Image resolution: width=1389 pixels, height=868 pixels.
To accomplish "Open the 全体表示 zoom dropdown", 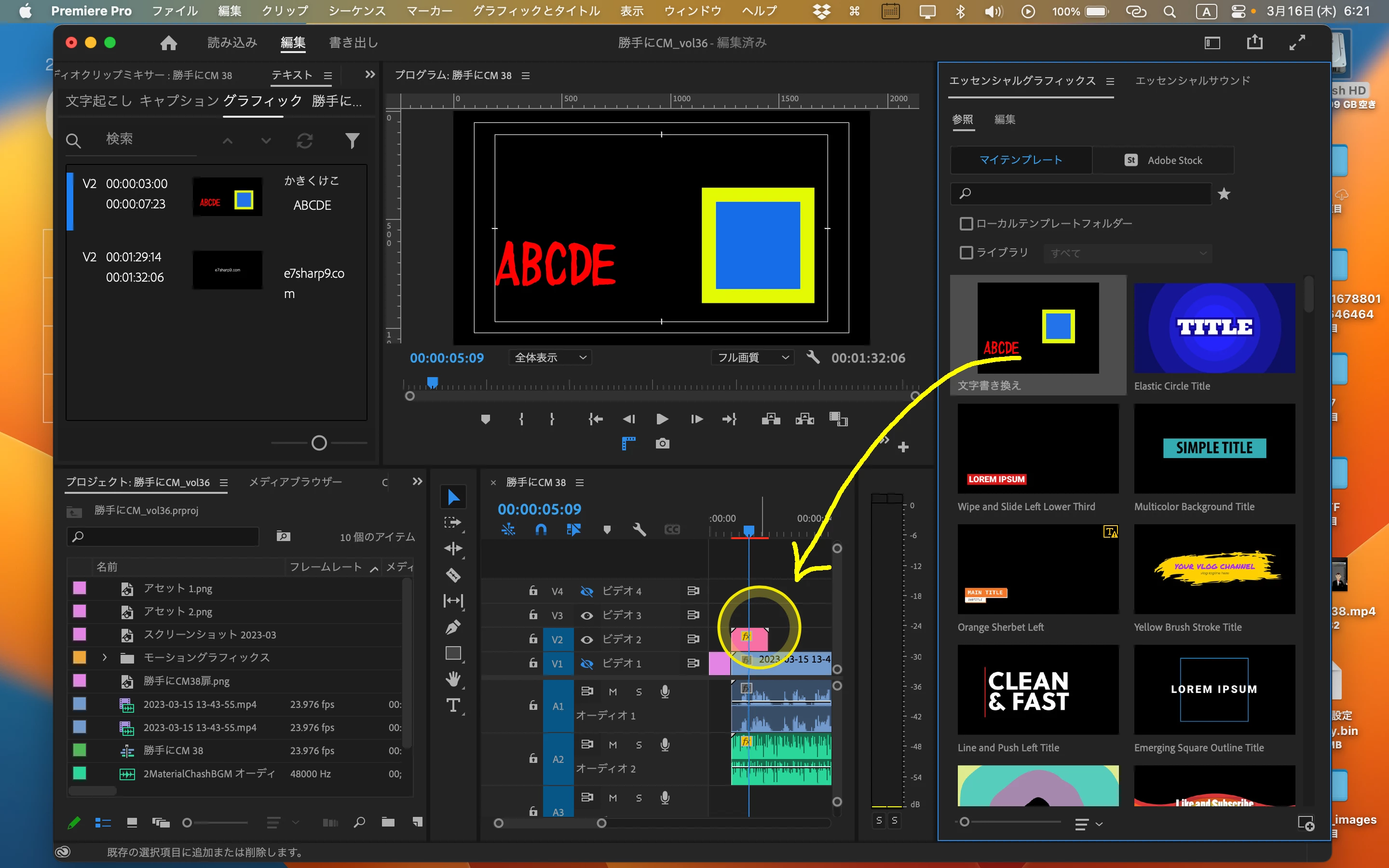I will coord(550,358).
